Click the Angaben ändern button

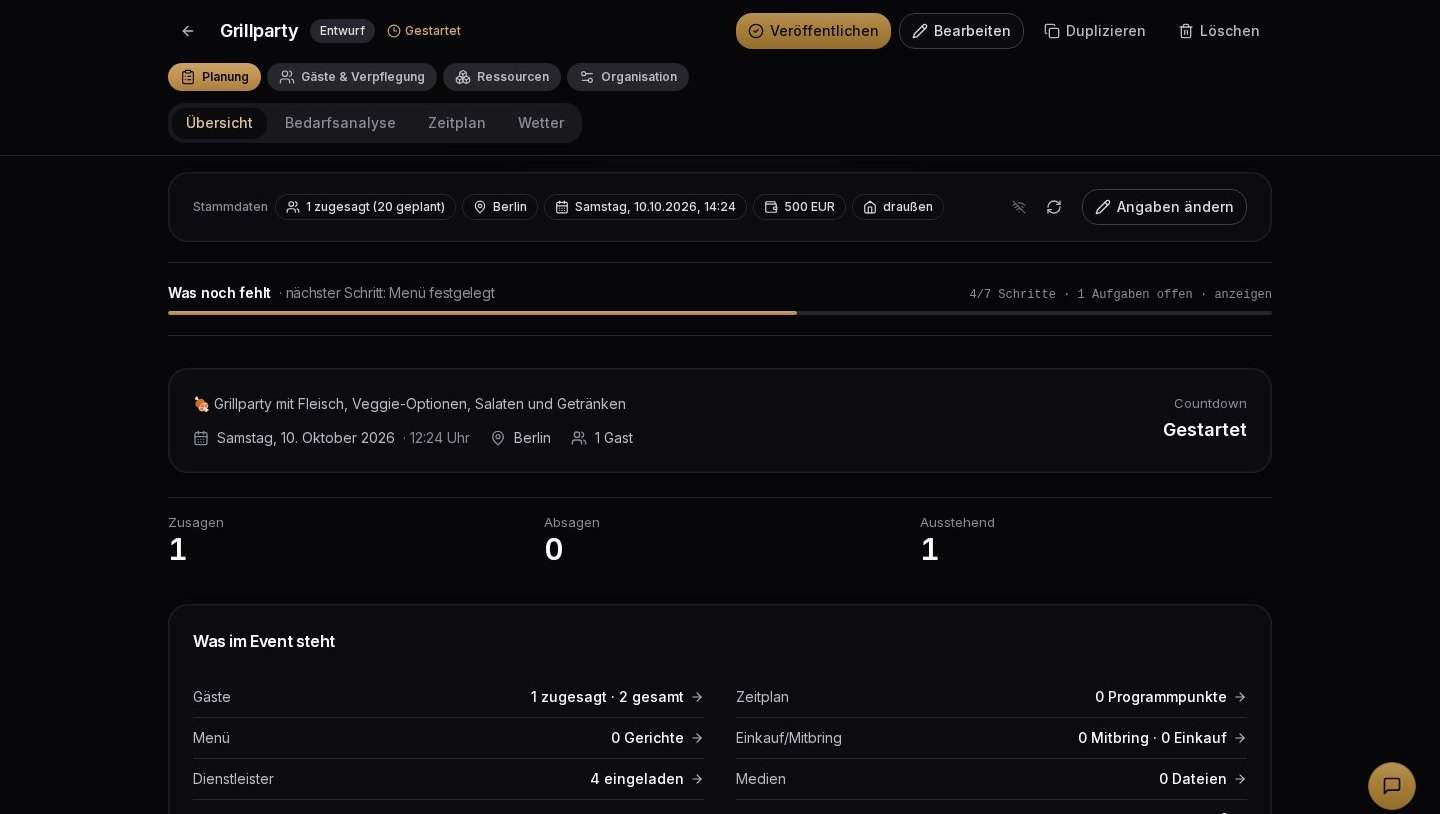1164,207
